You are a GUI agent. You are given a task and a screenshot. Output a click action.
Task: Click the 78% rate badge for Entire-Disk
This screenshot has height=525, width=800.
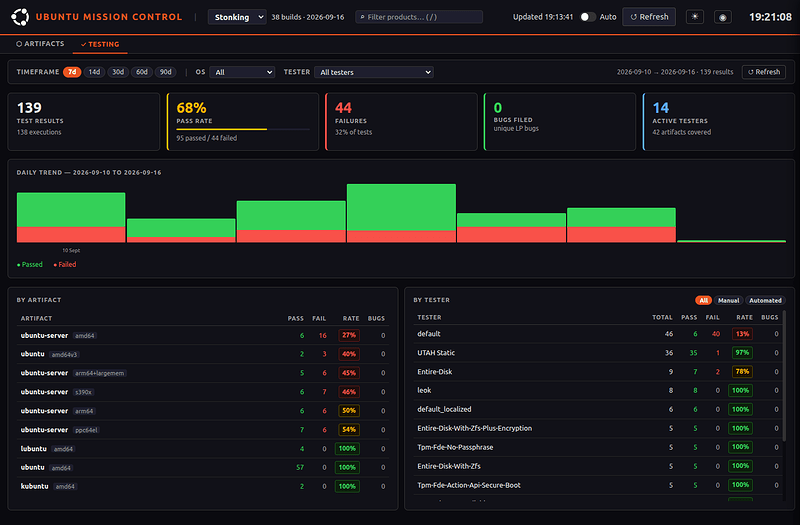click(742, 371)
